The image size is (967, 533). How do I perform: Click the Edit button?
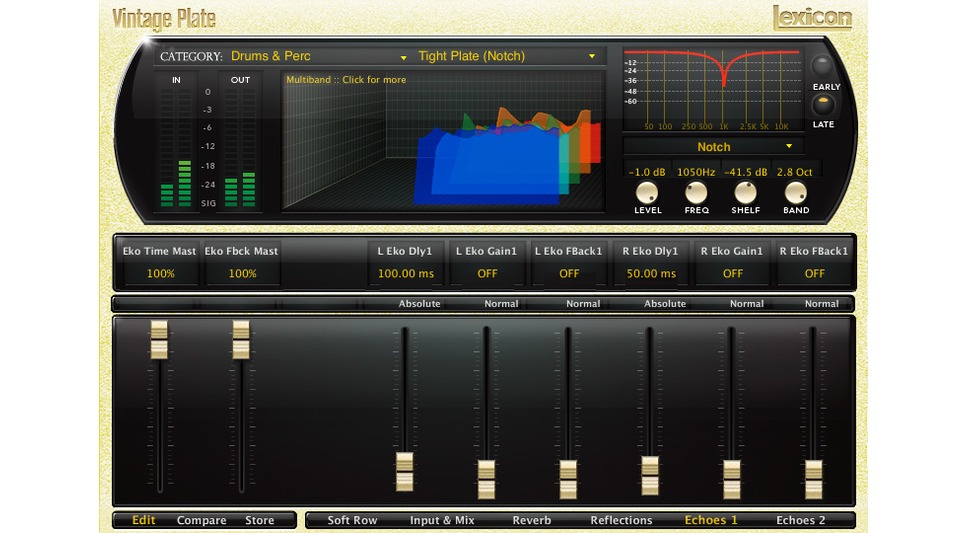144,520
